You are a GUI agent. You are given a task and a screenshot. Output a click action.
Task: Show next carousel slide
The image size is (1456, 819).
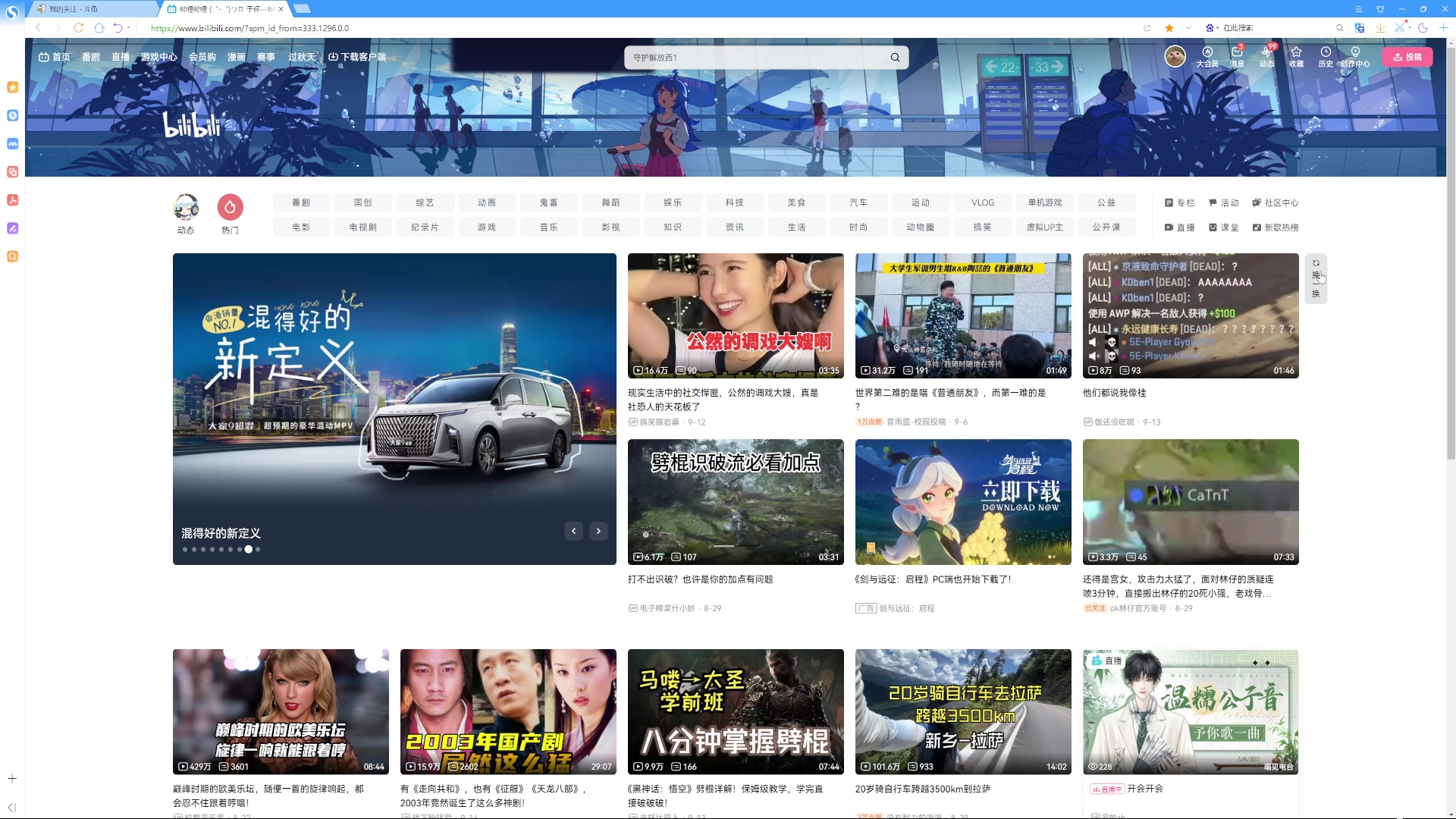click(x=598, y=531)
